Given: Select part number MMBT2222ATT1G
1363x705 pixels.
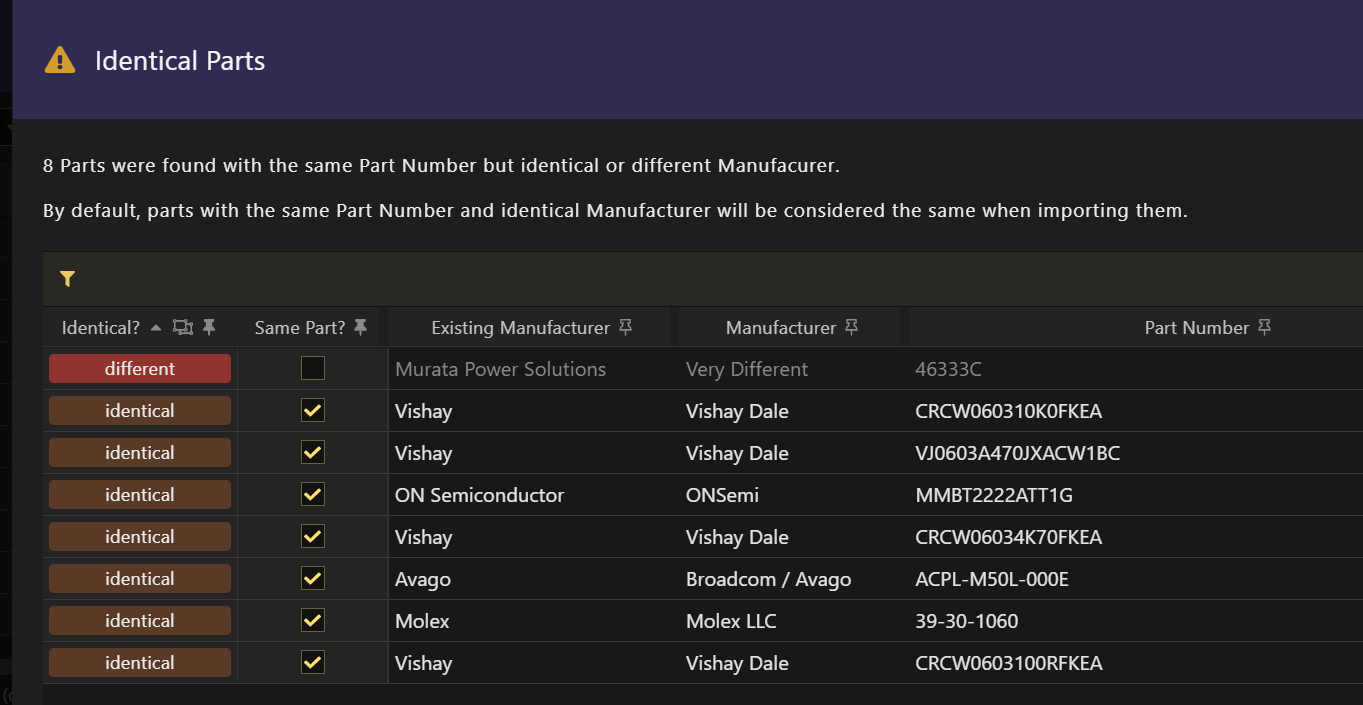Looking at the screenshot, I should tap(994, 495).
